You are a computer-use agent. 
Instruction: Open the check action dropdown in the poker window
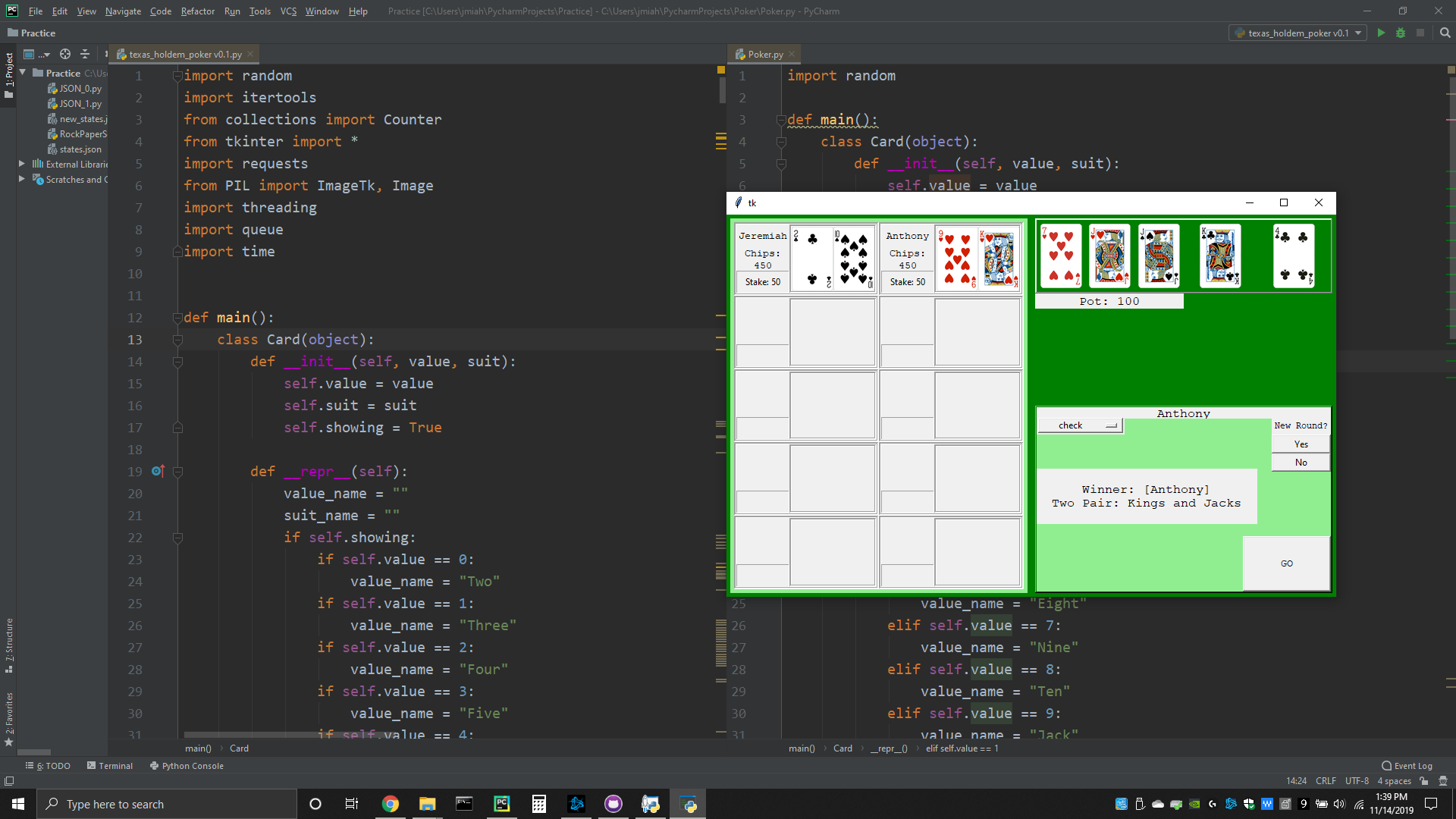coord(1112,425)
